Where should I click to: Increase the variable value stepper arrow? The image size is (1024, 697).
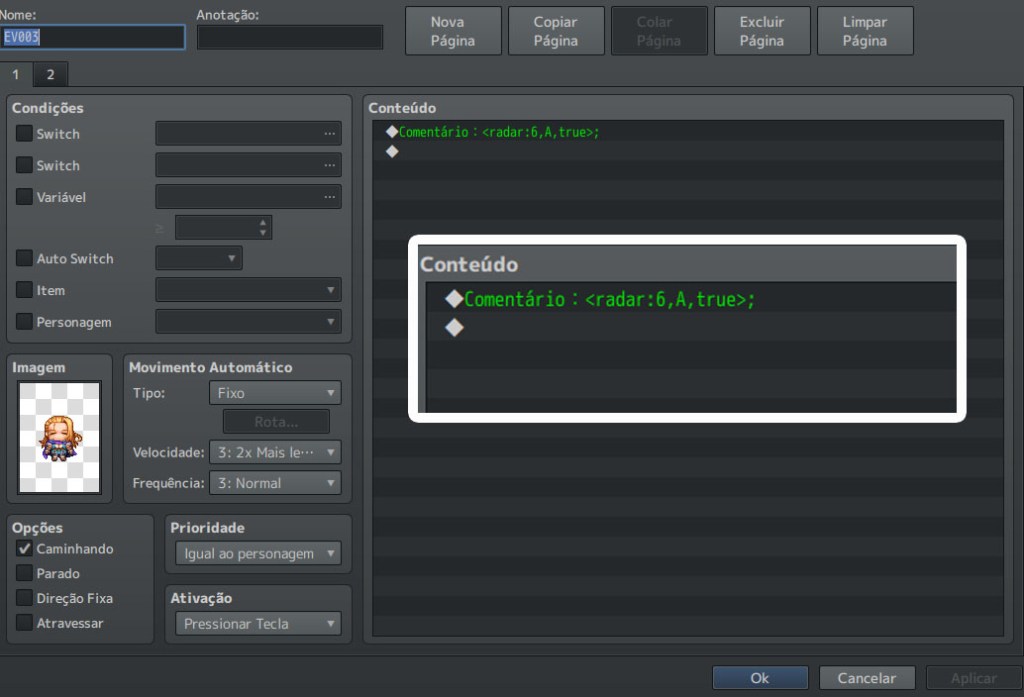point(263,222)
